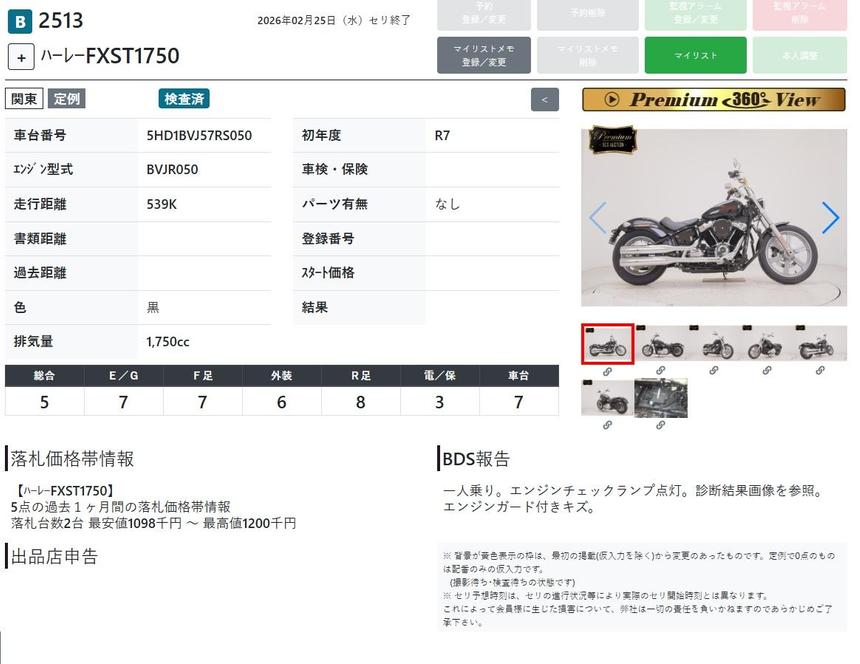Click link icon below the engine close-up thumbnail
The image size is (860, 664).
pyautogui.click(x=660, y=425)
